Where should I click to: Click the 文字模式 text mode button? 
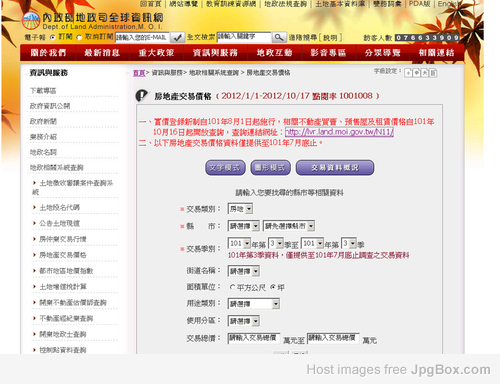coord(225,168)
